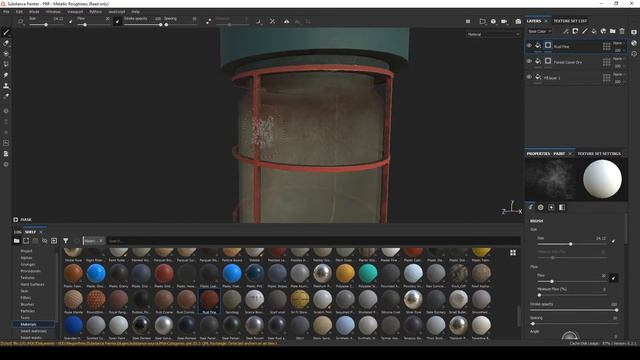Open blend mode dropdown of Forest Camo layer
Image resolution: width=640 pixels, height=360 pixels.
618,58
